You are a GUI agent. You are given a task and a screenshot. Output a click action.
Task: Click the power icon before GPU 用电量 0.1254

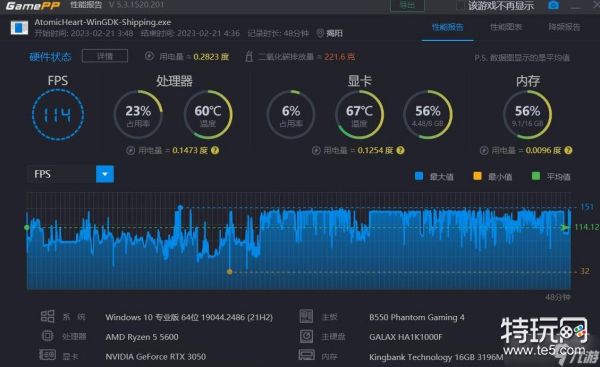[x=316, y=150]
